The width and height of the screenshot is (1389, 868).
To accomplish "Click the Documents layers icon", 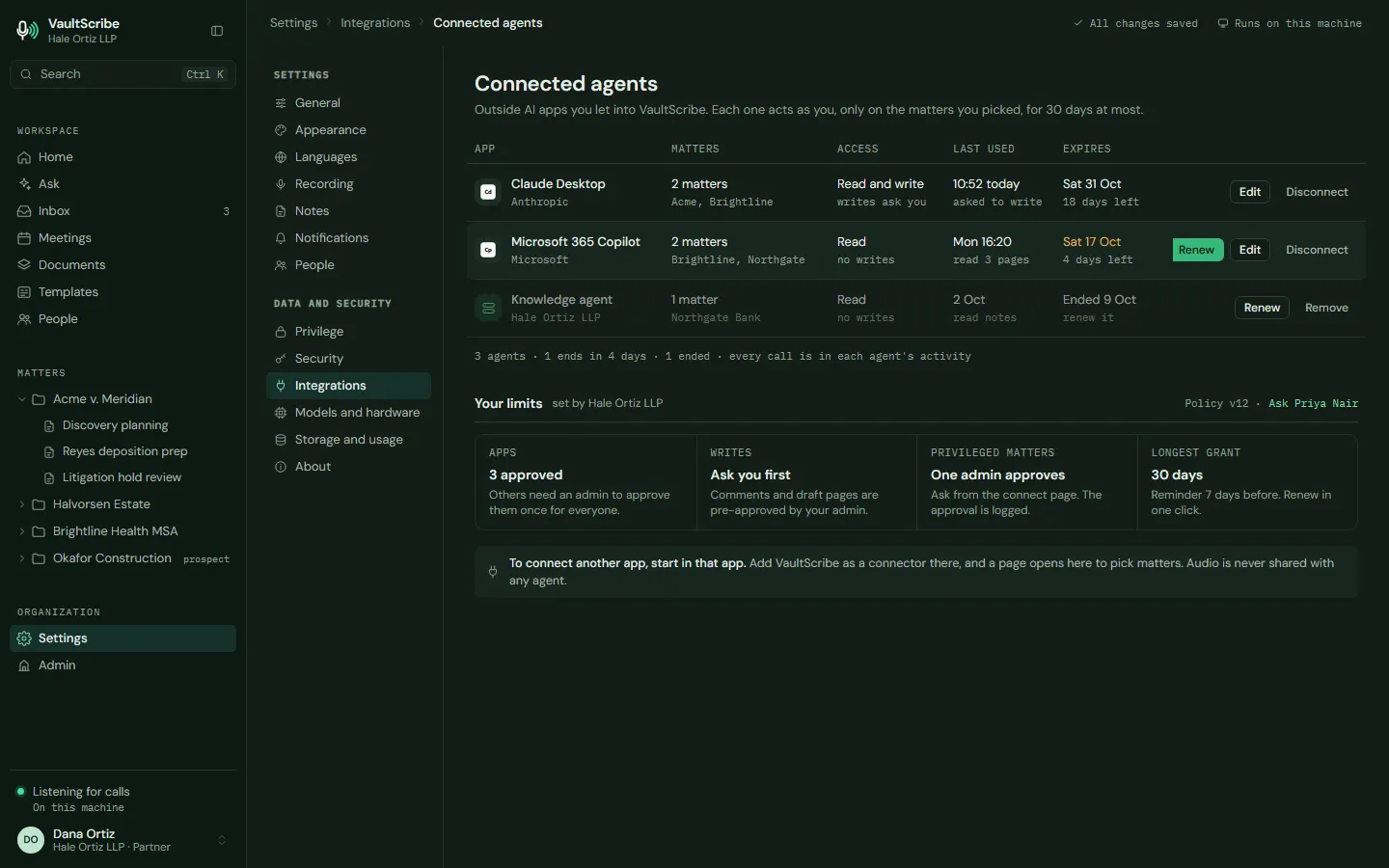I will (x=24, y=265).
